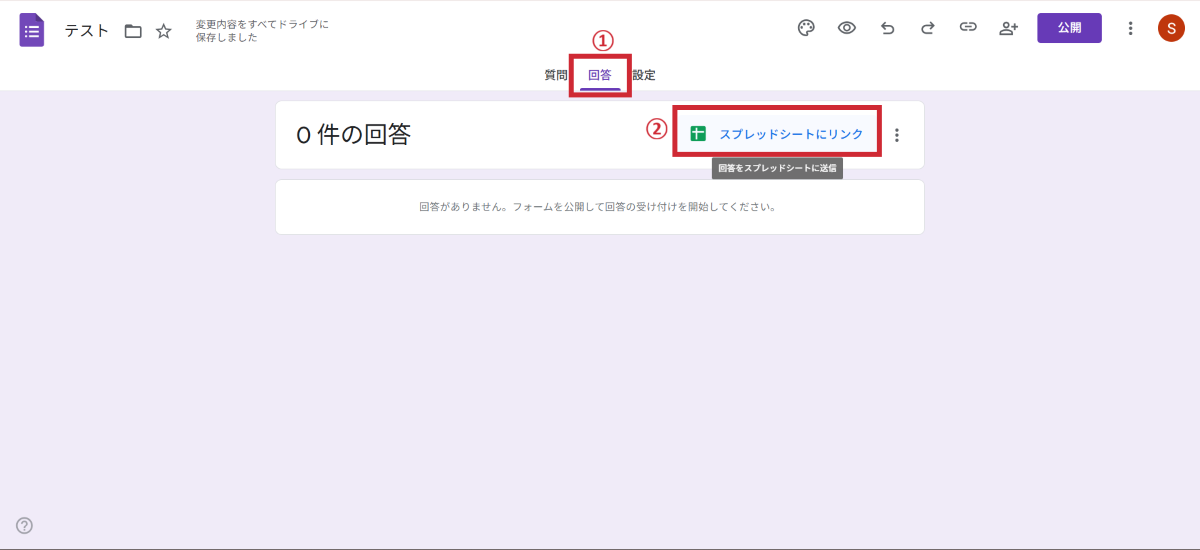Screen dimensions: 1200x550
Task: Edit the form title テスト
Action: click(x=87, y=31)
